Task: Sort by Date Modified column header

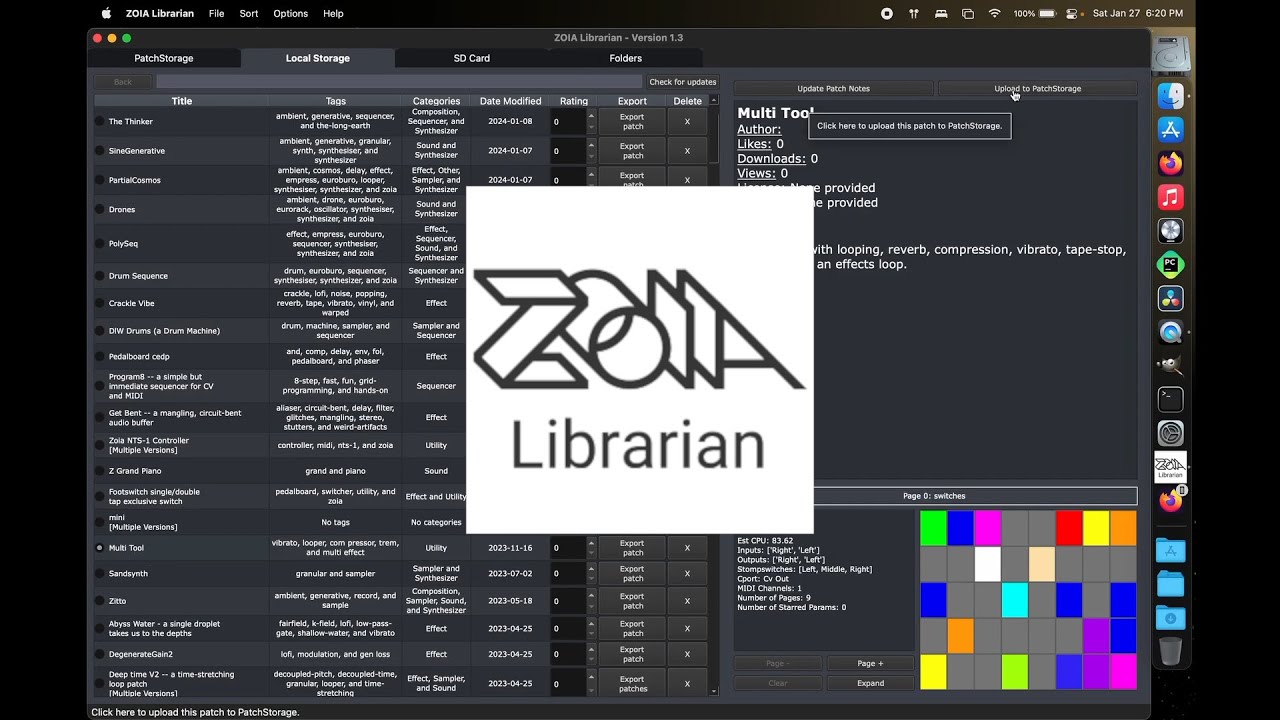Action: (510, 101)
